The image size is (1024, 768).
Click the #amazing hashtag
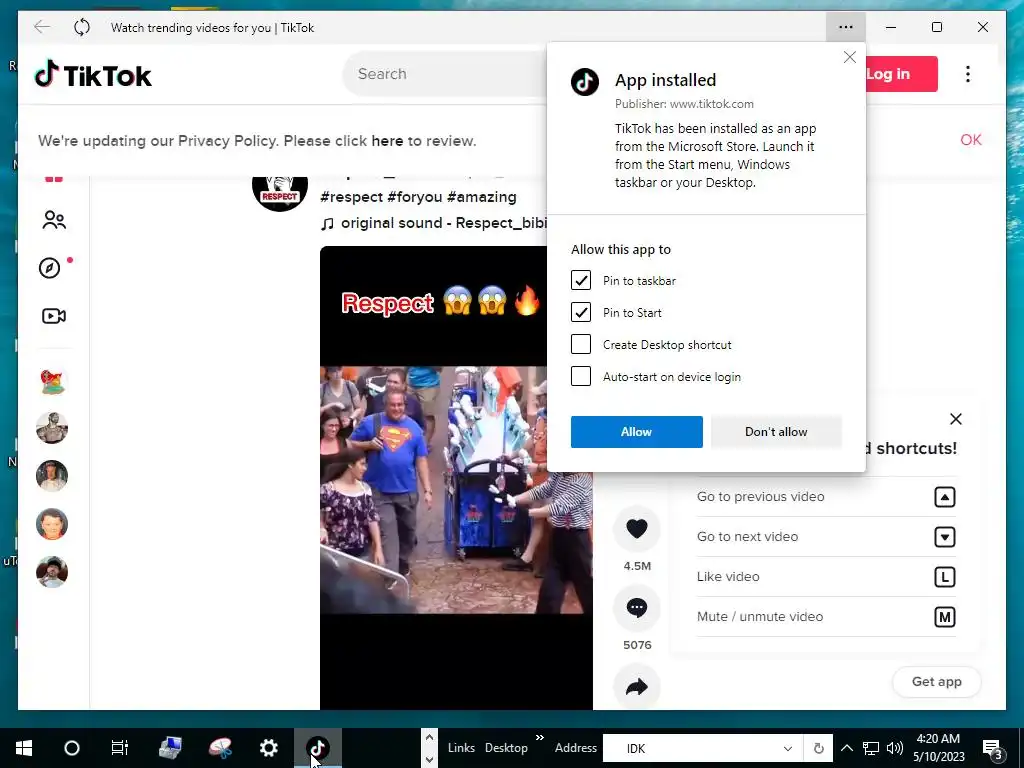click(482, 197)
